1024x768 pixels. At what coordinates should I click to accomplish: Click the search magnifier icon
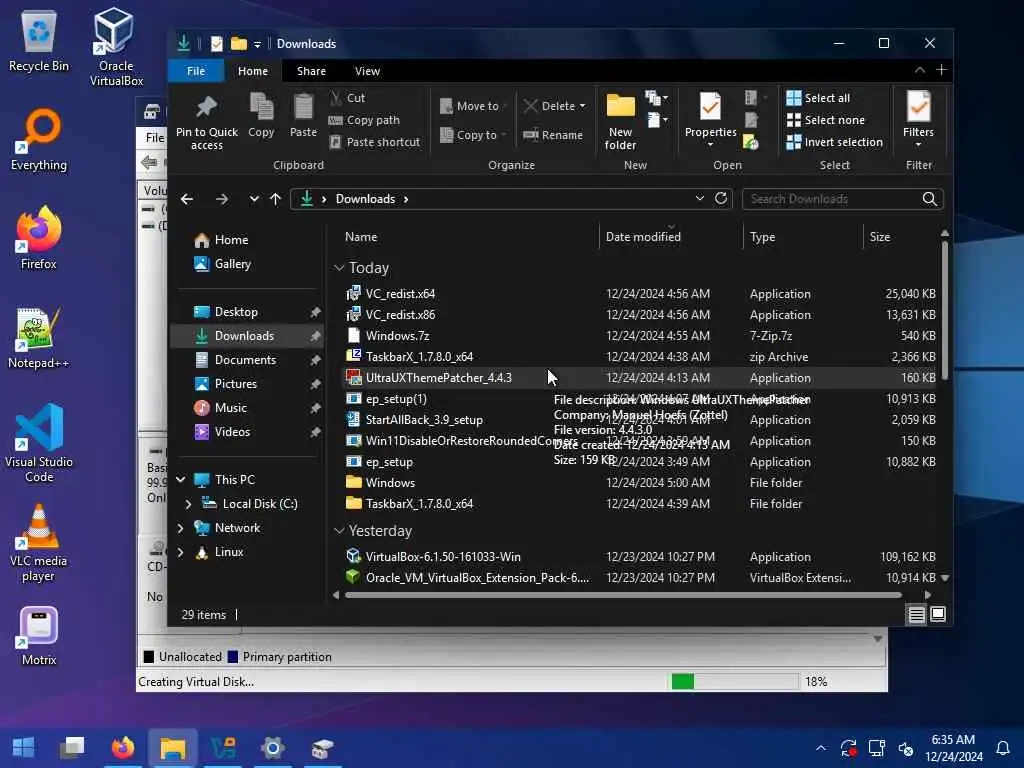coord(930,199)
